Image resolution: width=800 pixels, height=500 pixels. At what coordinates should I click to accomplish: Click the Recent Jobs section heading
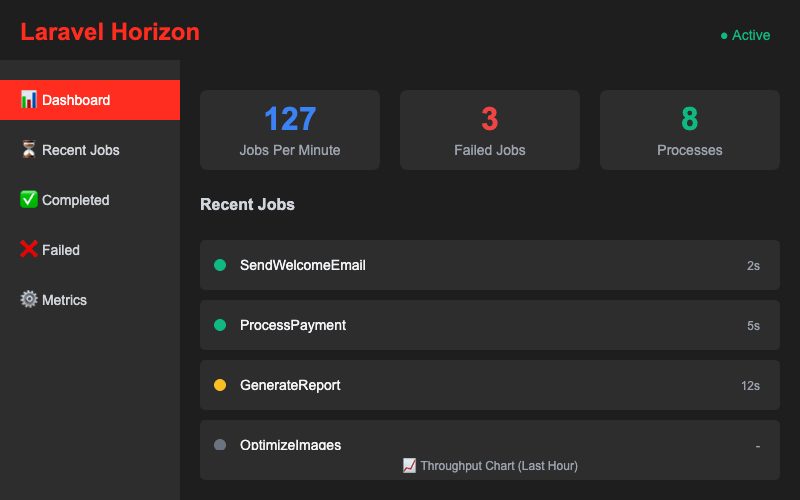(247, 204)
